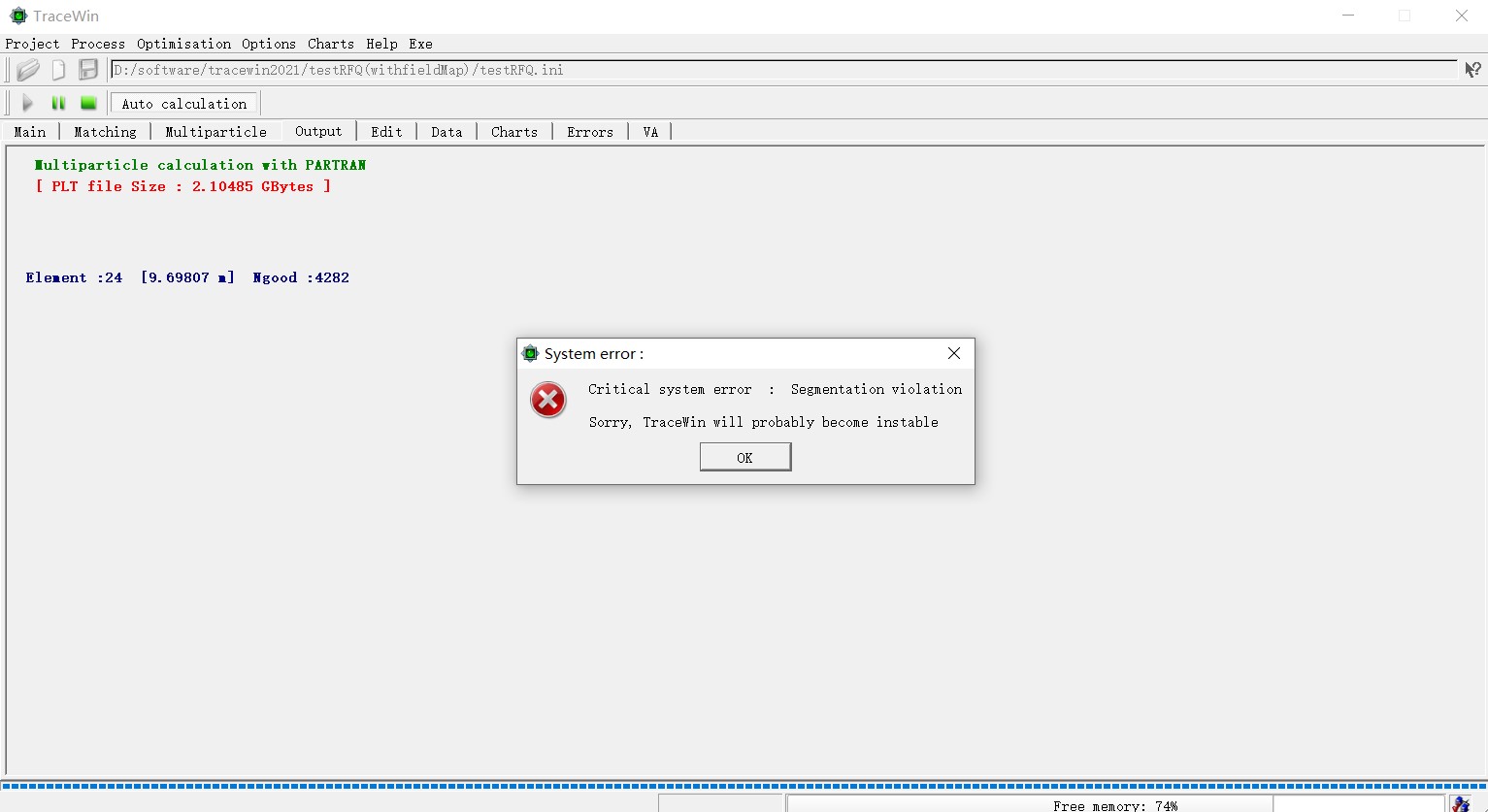The height and width of the screenshot is (812, 1488).
Task: Click the 'Ngood :4282' text
Action: tap(301, 277)
